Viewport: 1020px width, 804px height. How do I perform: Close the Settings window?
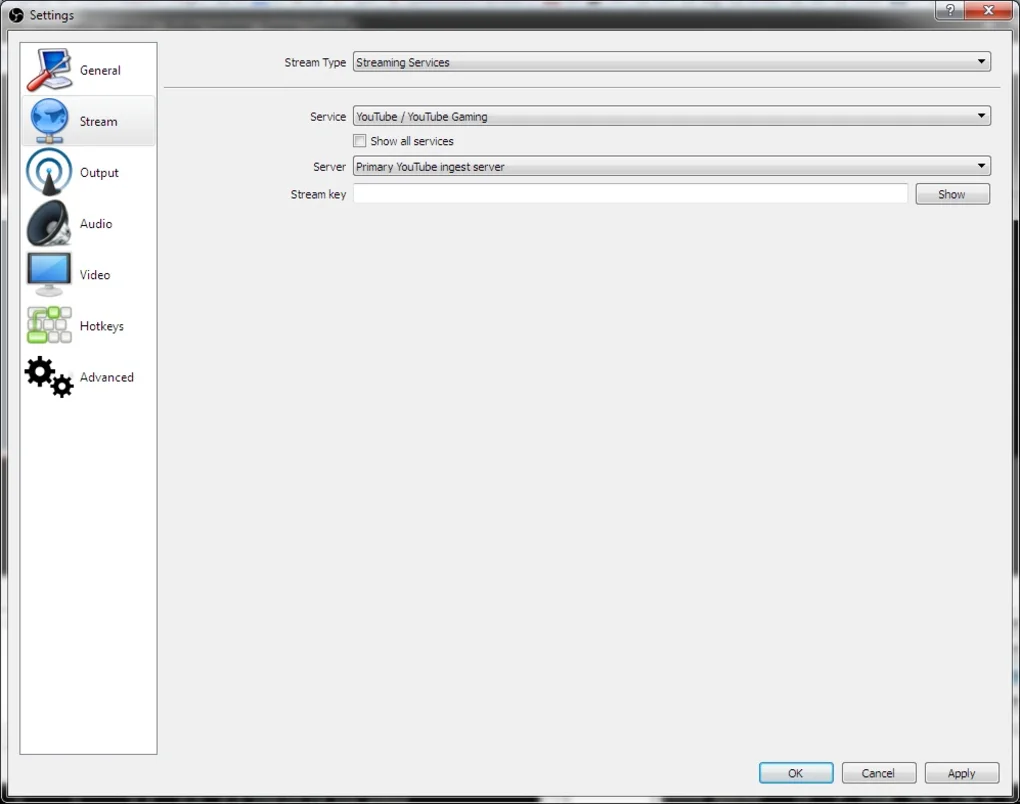[987, 10]
